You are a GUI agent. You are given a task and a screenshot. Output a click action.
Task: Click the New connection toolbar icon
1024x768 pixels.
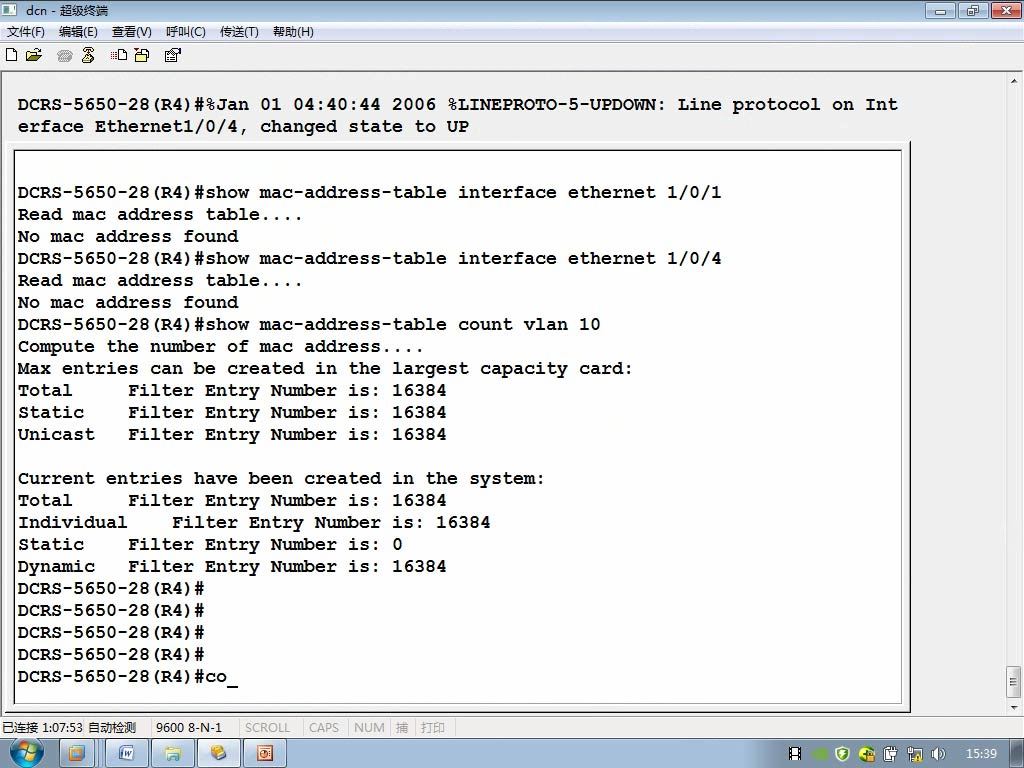click(x=11, y=55)
